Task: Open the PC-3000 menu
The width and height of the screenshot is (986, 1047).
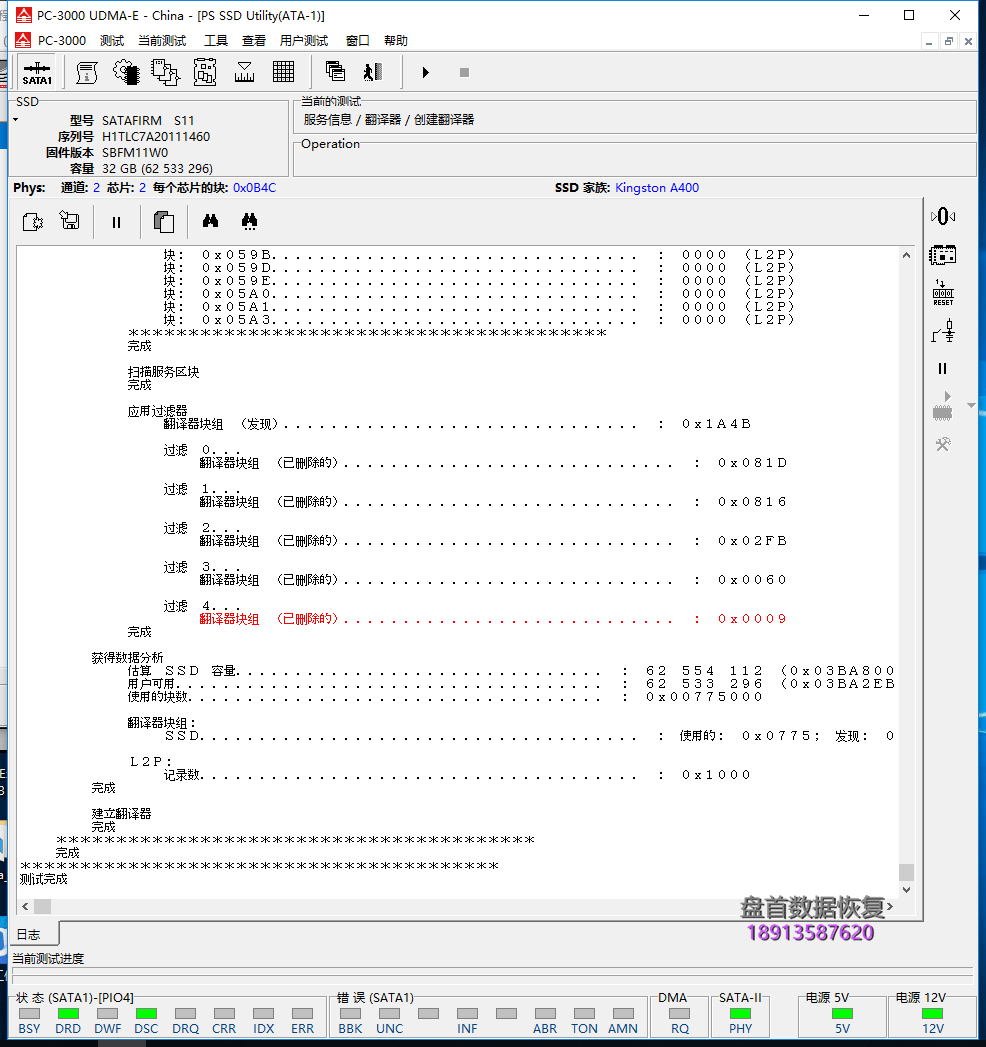Action: [x=61, y=41]
